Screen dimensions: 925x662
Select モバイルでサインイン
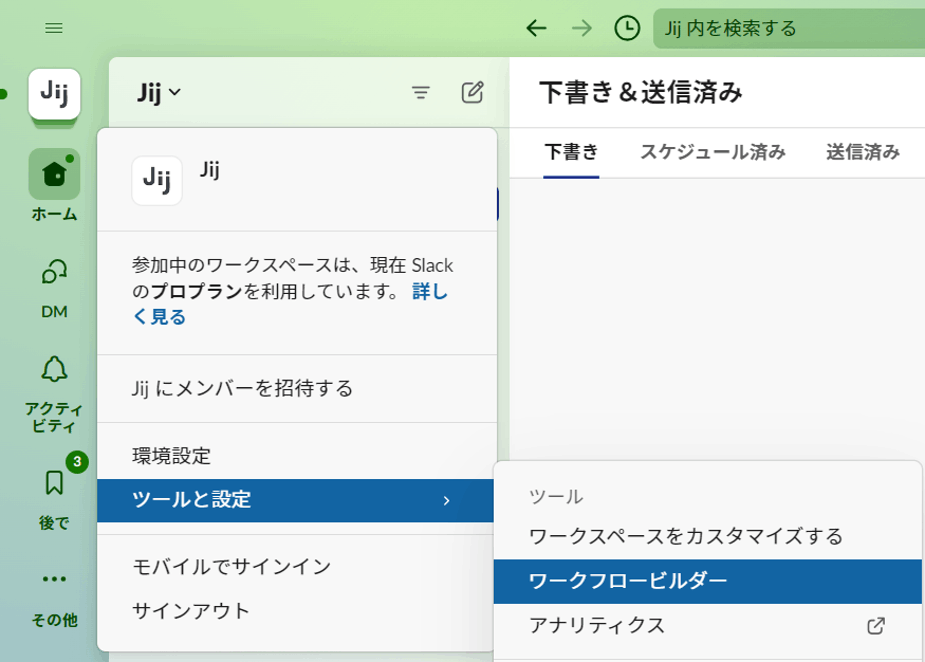coord(297,566)
